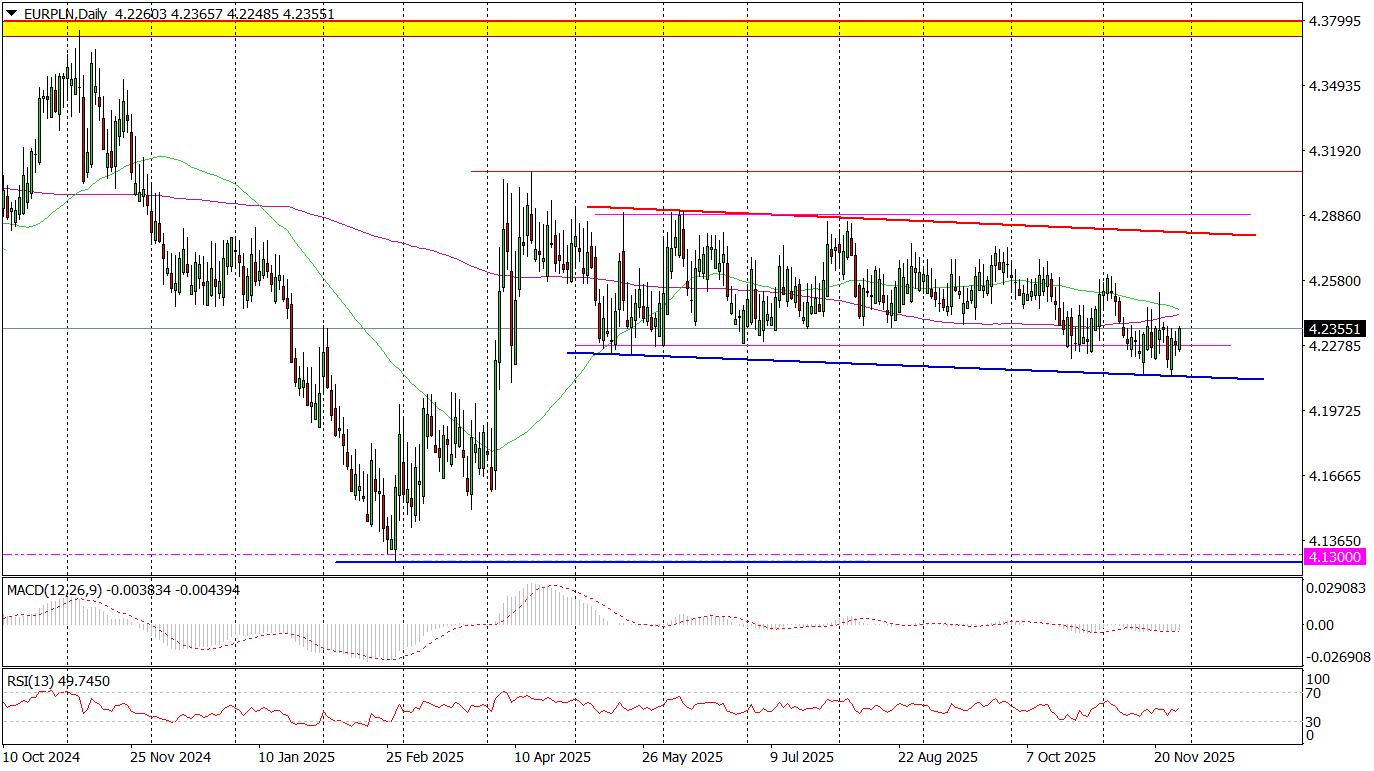Screen dimensions: 1374x771
Task: Select the current price label 4.23551
Action: point(1337,328)
